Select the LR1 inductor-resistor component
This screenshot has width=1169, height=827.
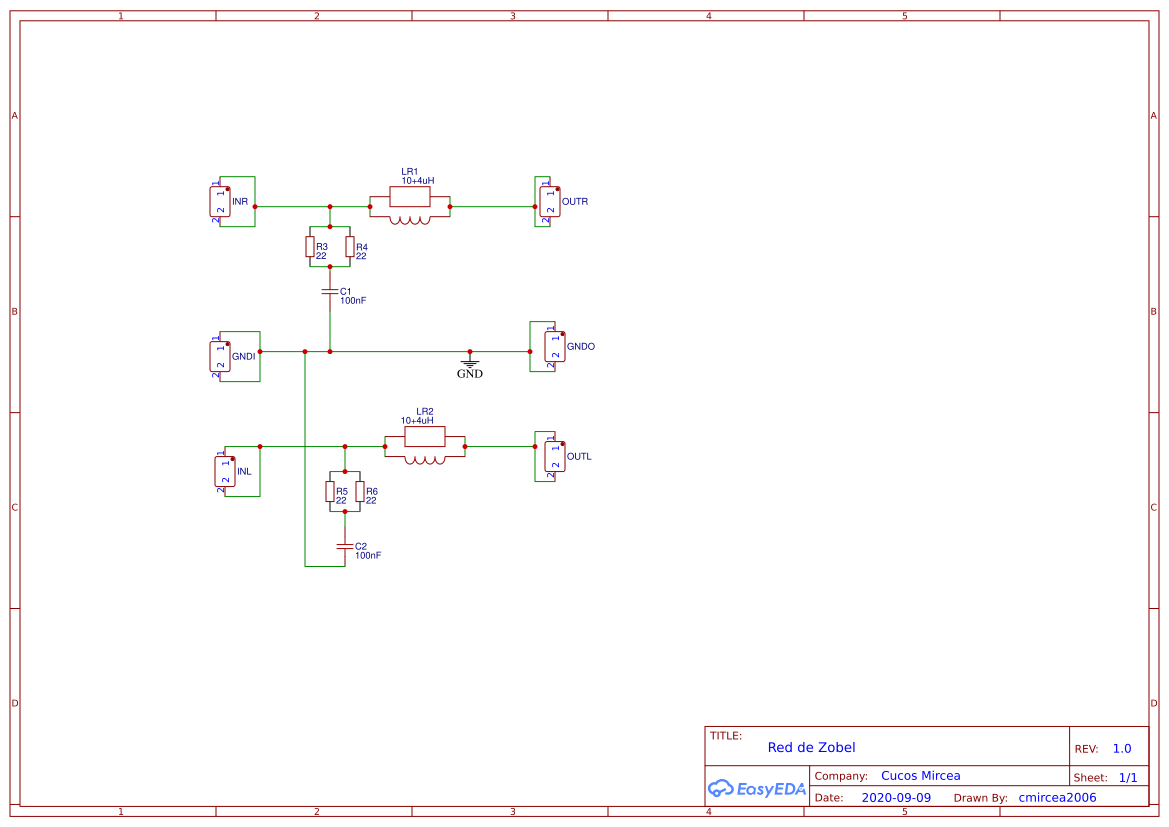coord(410,207)
